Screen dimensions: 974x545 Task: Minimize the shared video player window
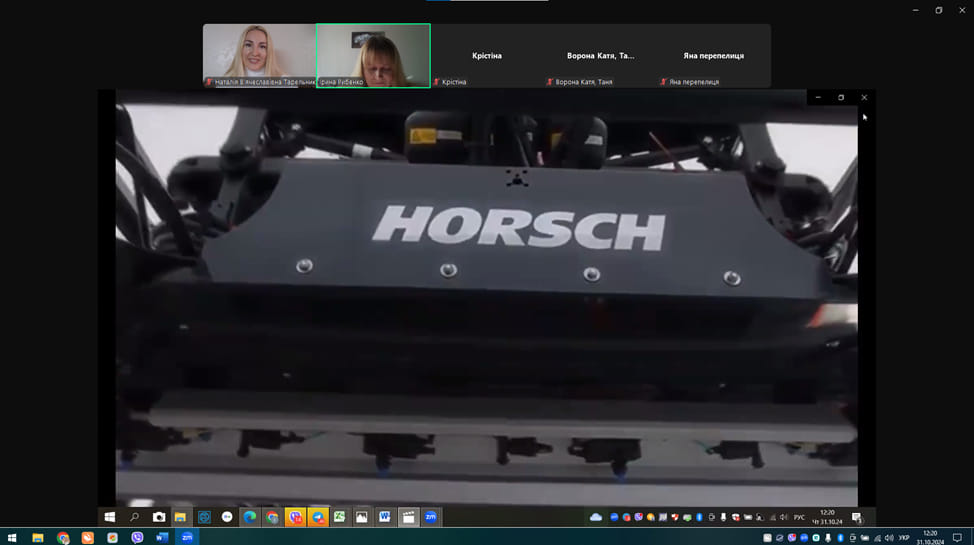pyautogui.click(x=818, y=98)
